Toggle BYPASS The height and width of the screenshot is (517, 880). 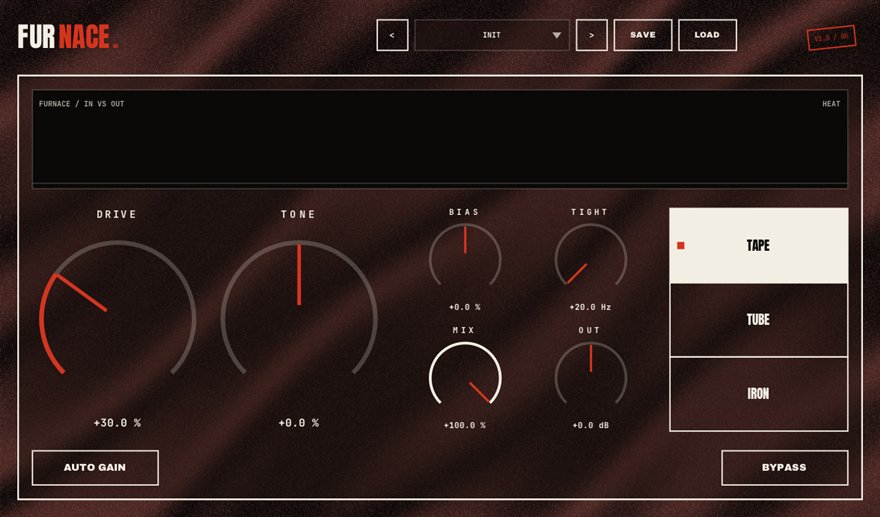pyautogui.click(x=784, y=468)
